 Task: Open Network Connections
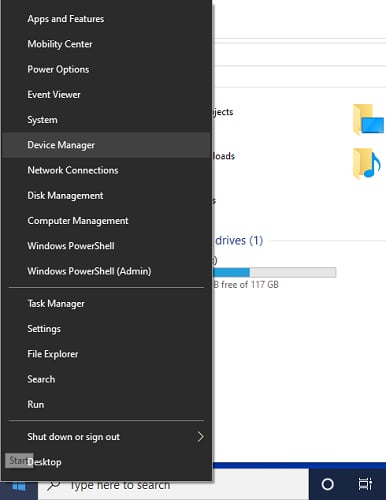[x=107, y=170]
